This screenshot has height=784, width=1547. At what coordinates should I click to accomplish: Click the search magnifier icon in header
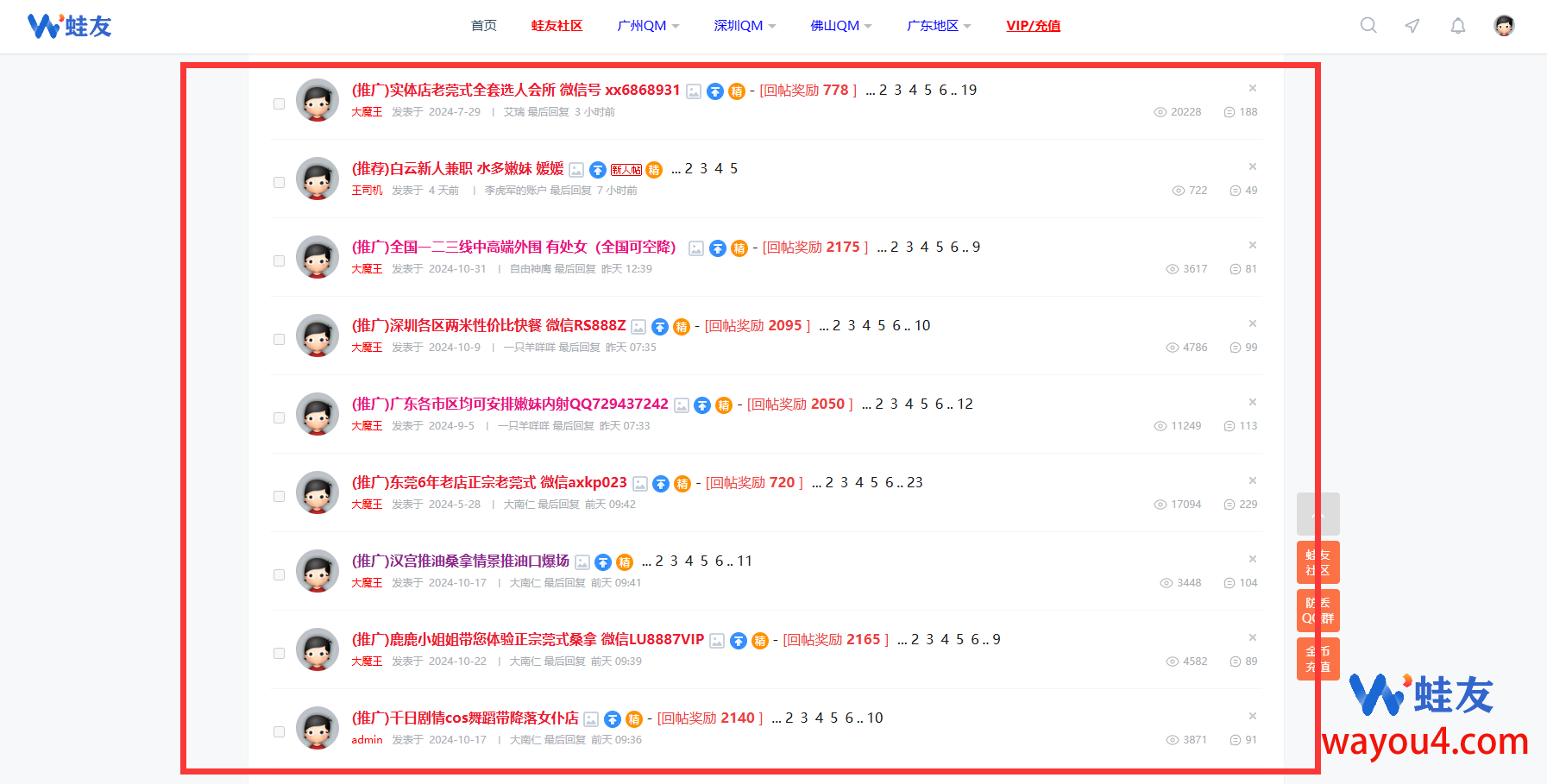pos(1368,26)
